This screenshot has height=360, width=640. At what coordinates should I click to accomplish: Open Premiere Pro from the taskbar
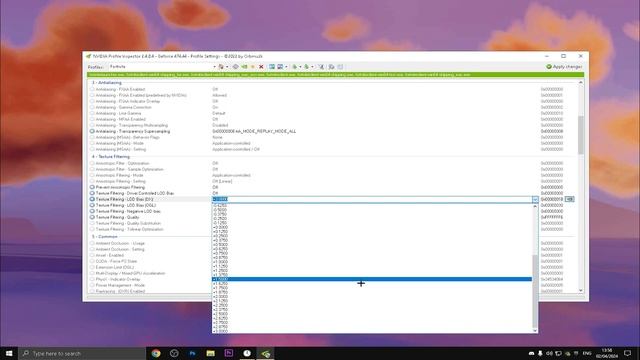click(x=229, y=353)
